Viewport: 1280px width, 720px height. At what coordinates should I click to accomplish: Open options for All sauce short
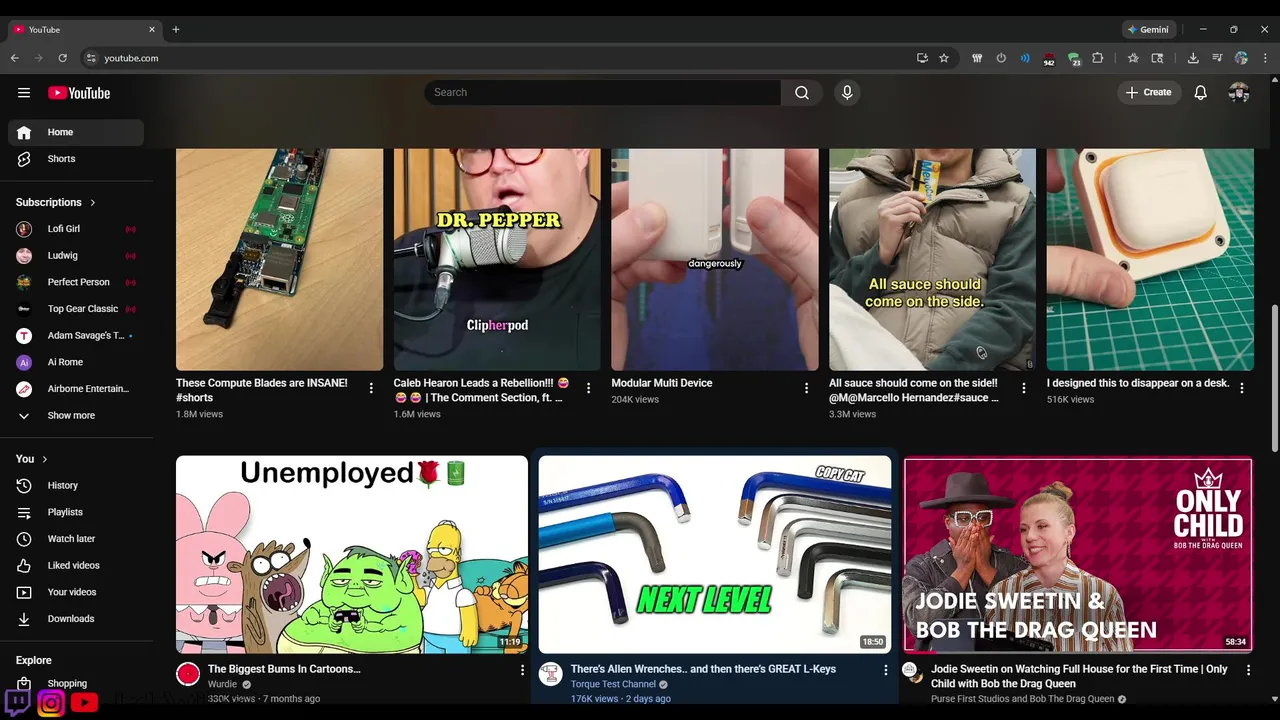click(x=1024, y=388)
